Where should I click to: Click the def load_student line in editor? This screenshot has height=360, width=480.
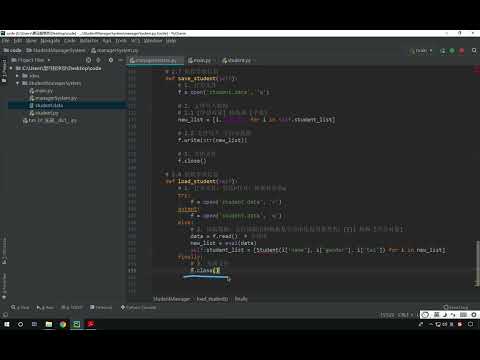(x=201, y=181)
